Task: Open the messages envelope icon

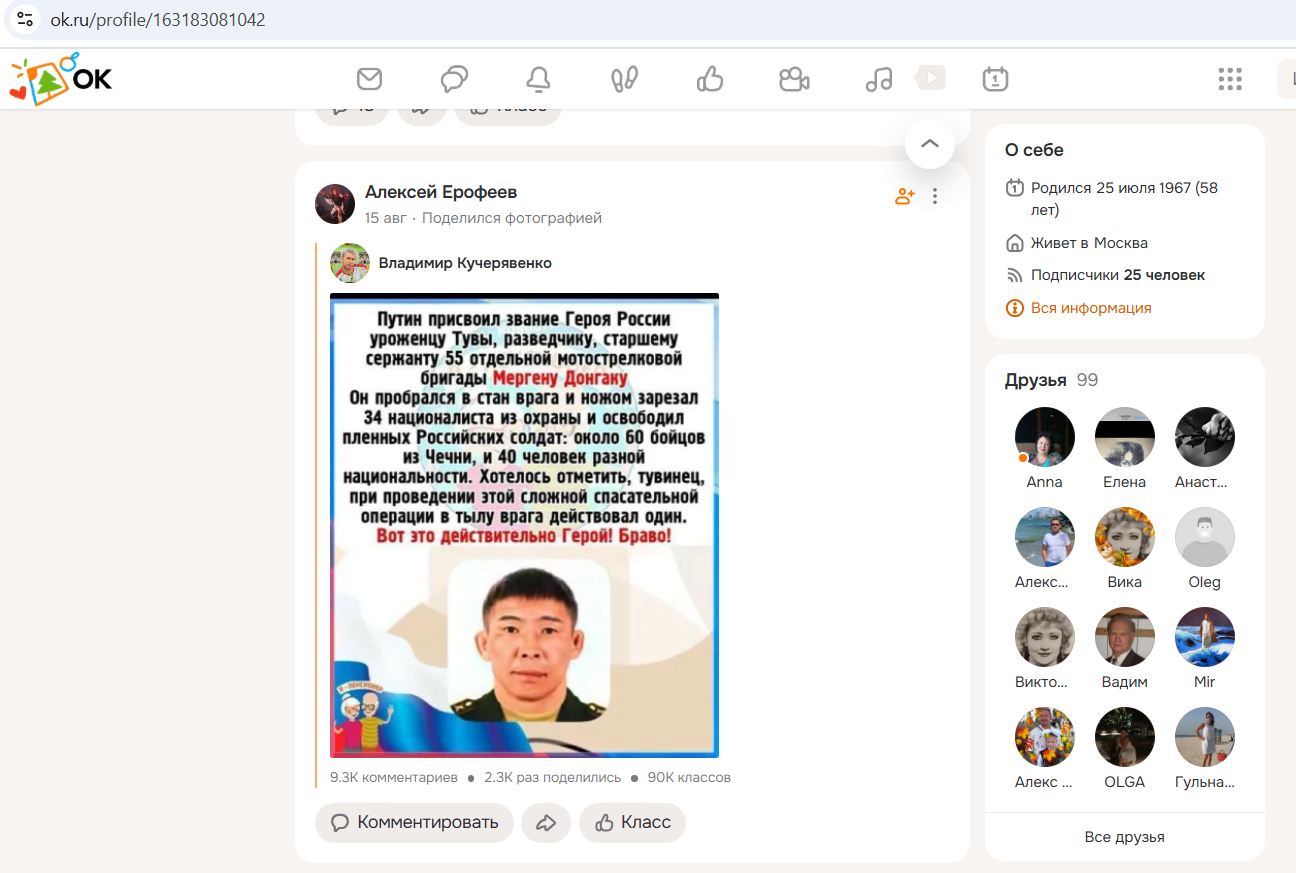Action: [369, 79]
